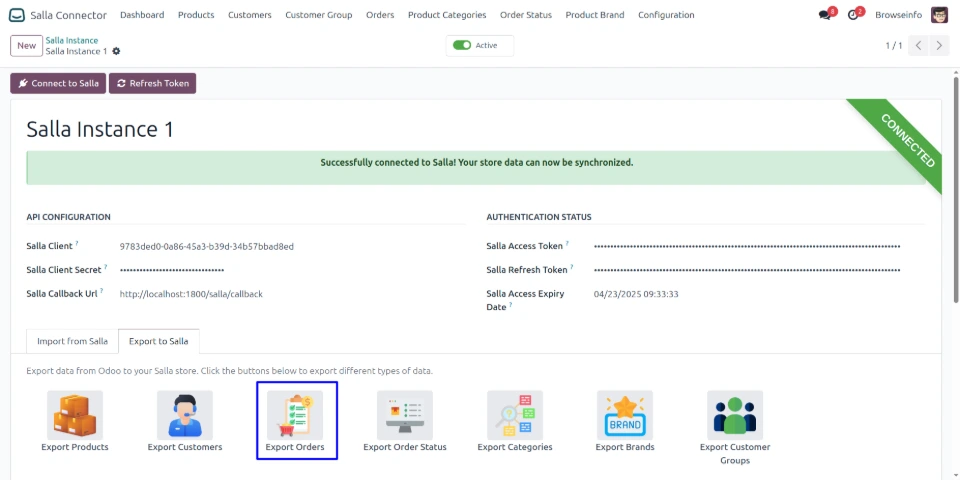Go to the next record arrow
The width and height of the screenshot is (960, 480).
(940, 45)
